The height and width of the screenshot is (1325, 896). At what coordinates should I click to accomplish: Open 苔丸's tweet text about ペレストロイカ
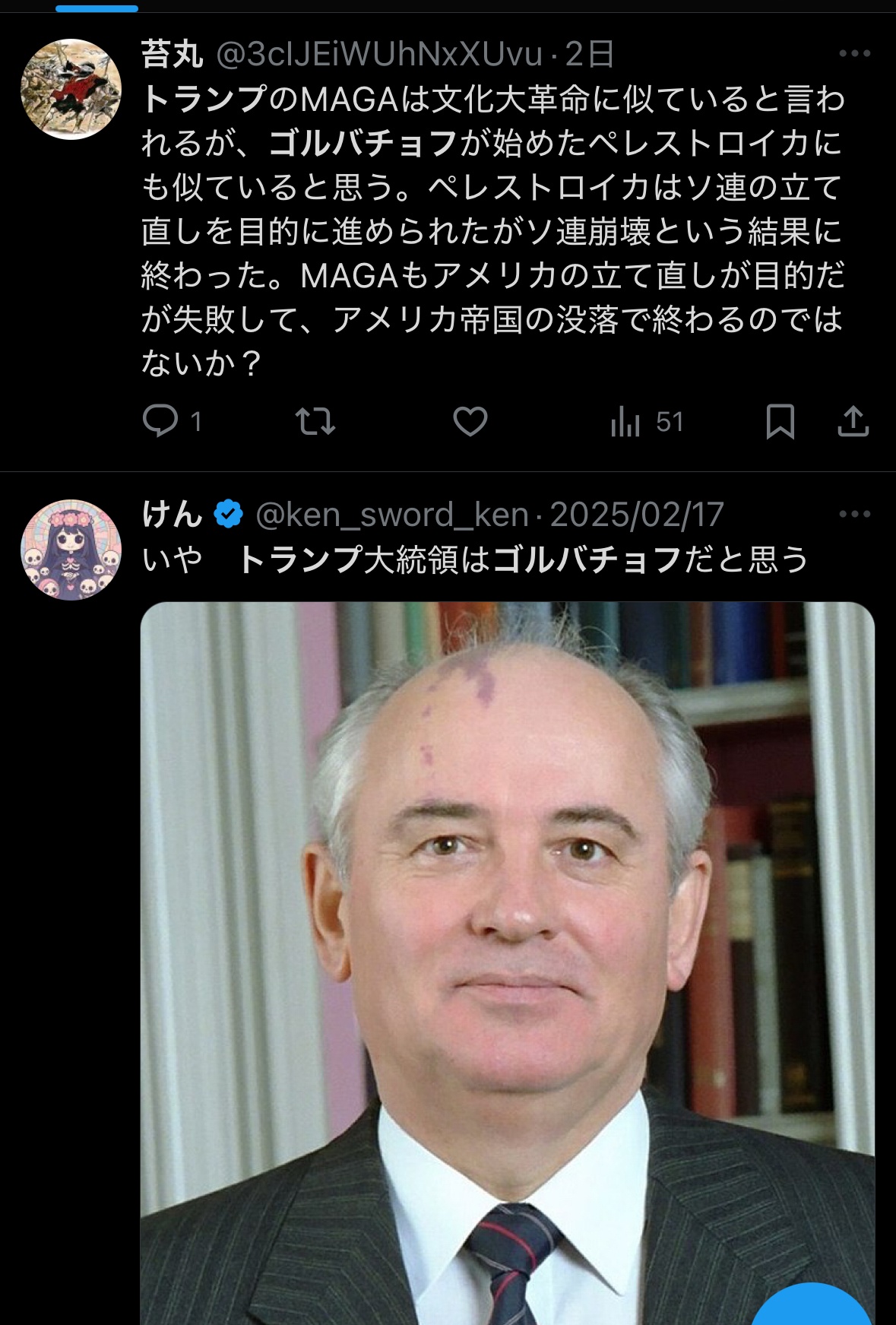492,231
